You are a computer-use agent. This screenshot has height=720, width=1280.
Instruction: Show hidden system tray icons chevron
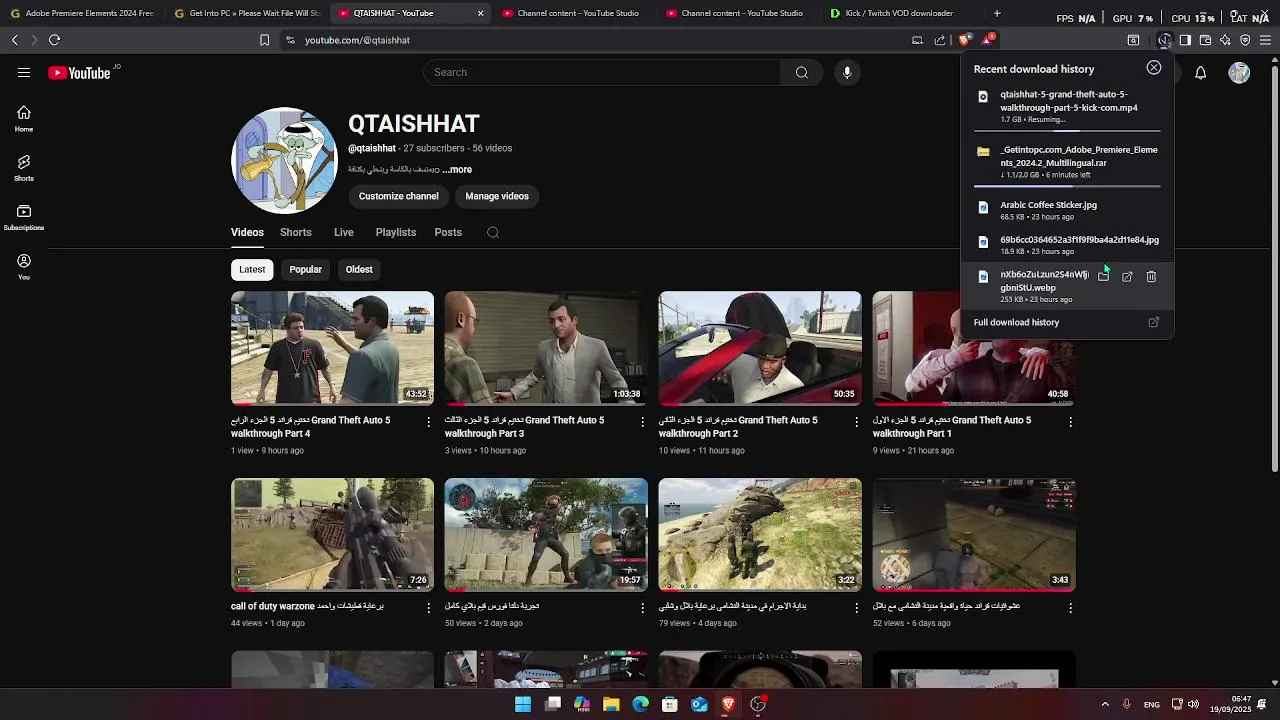click(x=1105, y=704)
